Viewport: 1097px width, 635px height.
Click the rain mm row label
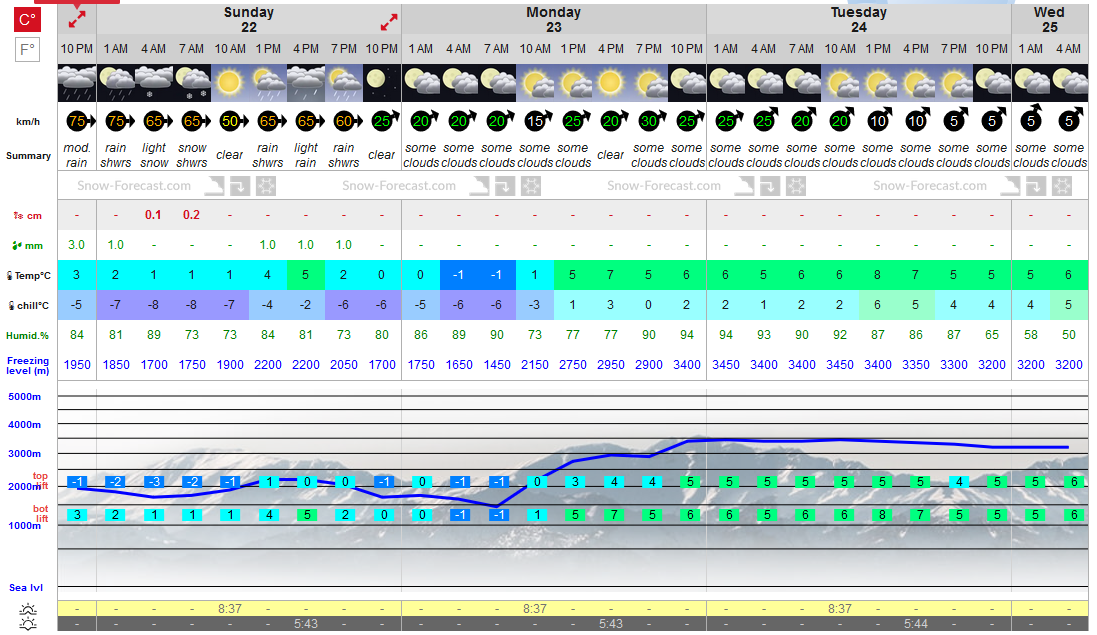28,245
